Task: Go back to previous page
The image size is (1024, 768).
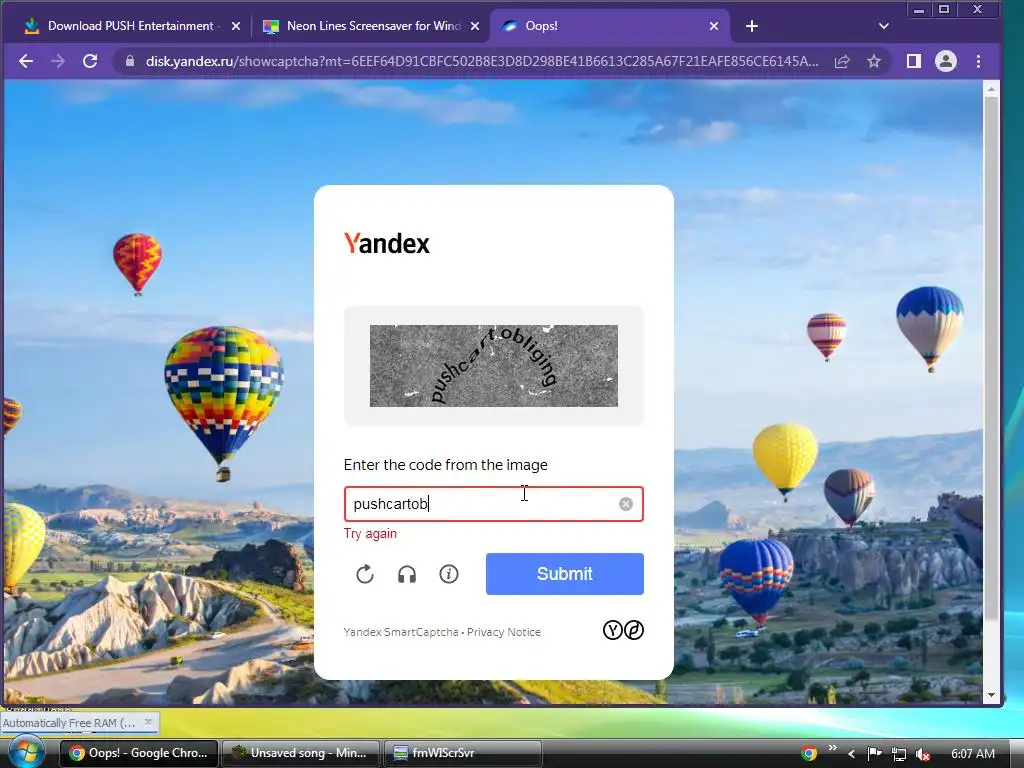Action: click(25, 61)
